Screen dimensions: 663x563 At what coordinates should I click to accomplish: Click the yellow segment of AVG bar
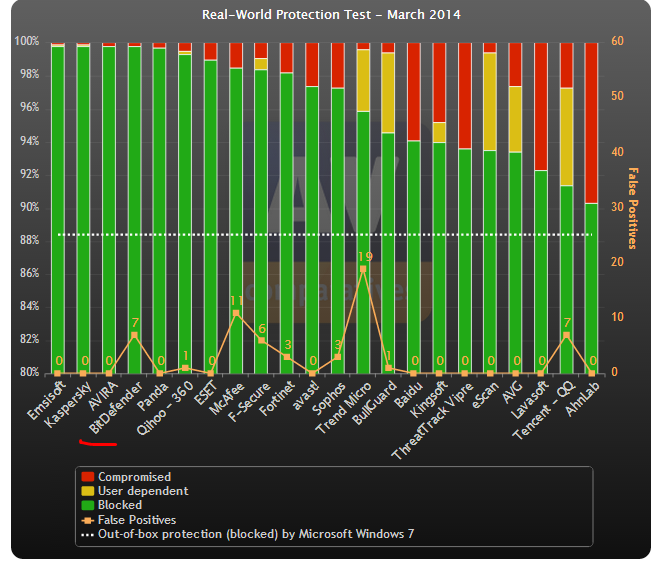(x=515, y=119)
